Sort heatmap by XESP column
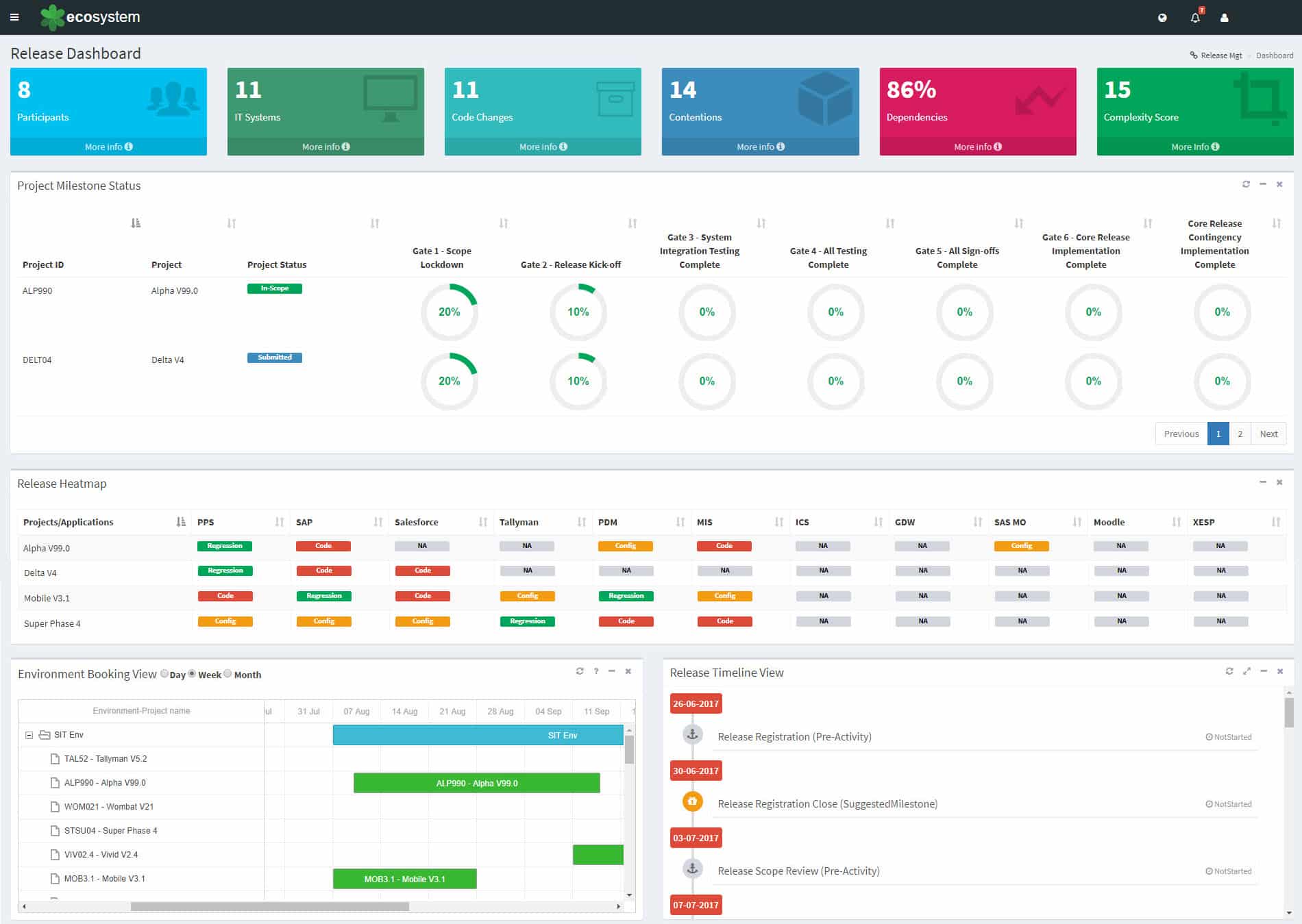 (1276, 522)
